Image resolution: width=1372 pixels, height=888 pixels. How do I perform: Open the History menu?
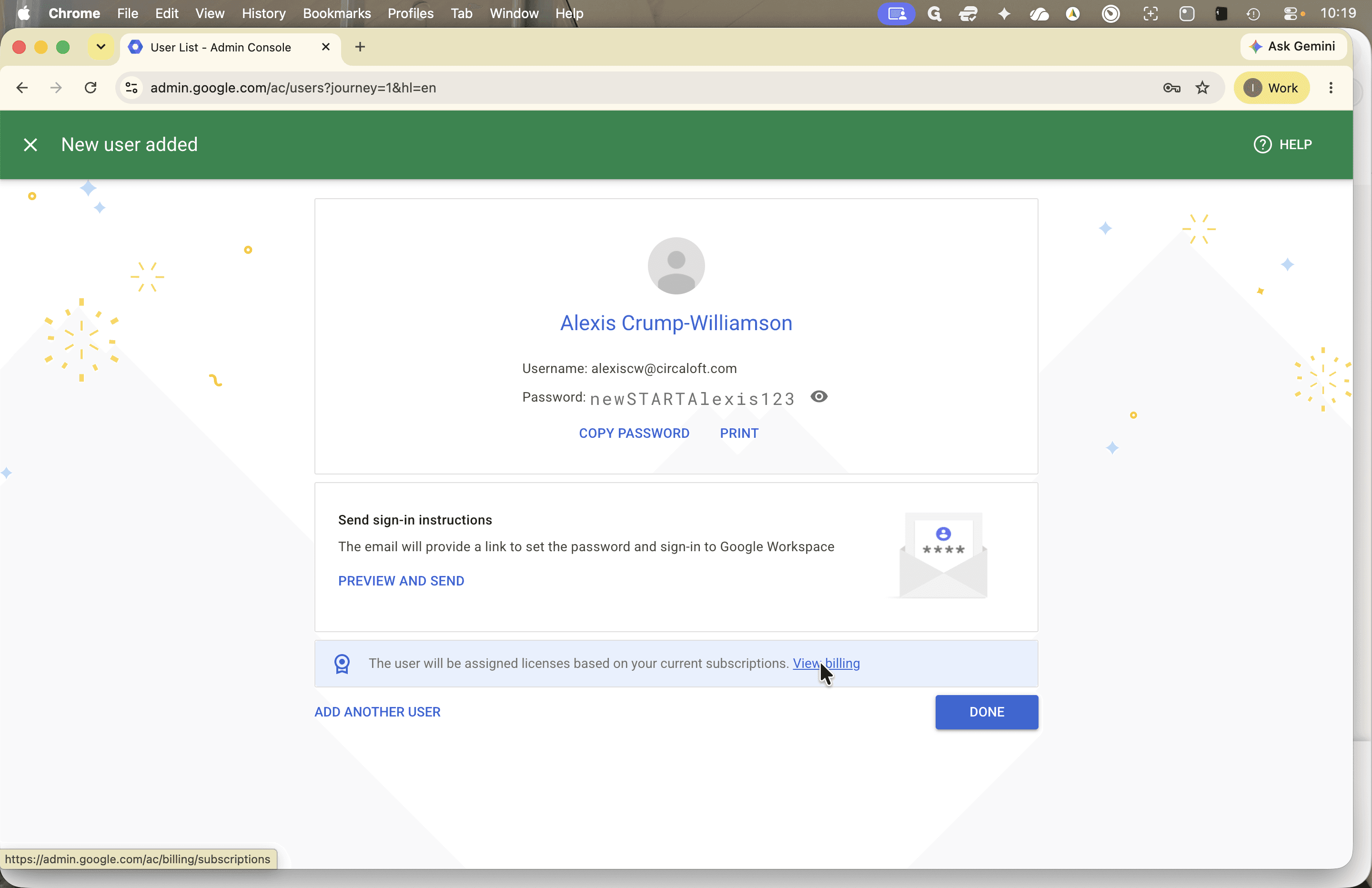263,13
